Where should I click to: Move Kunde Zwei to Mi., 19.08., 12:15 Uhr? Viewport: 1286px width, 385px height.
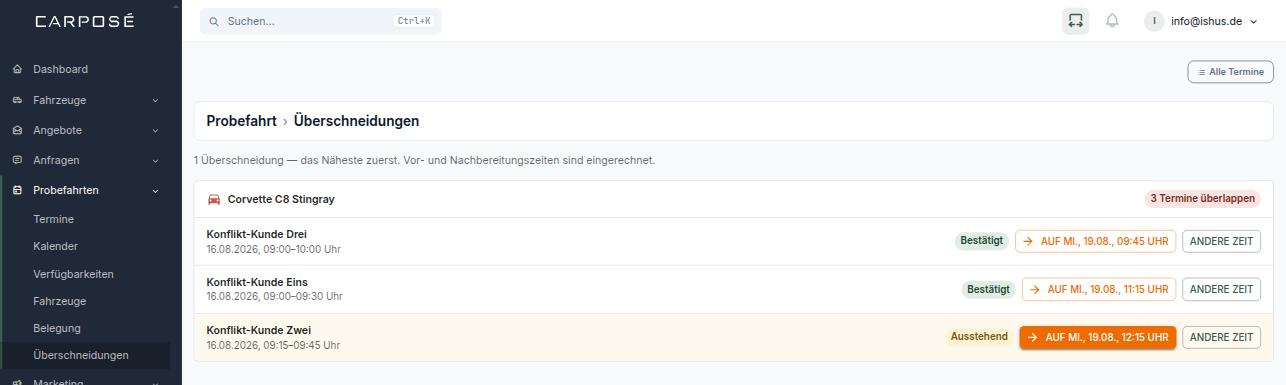click(1098, 337)
